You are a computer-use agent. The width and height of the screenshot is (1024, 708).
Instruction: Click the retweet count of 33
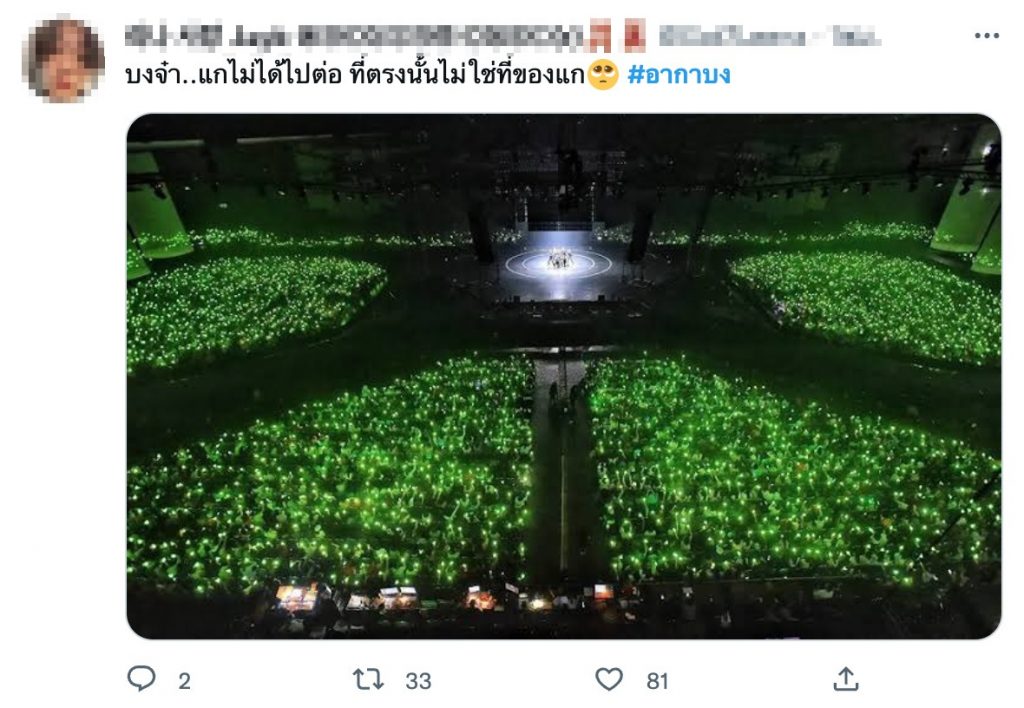pyautogui.click(x=418, y=681)
